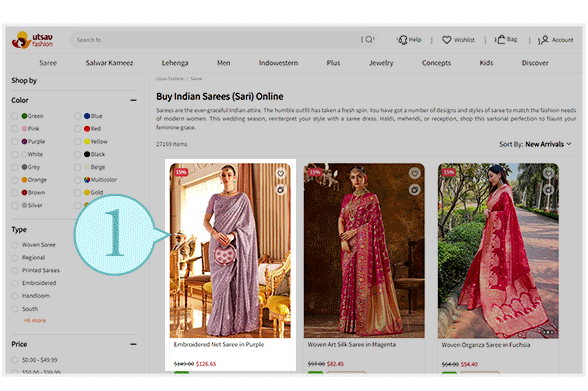
Task: Show +6 more saree types
Action: (x=35, y=321)
